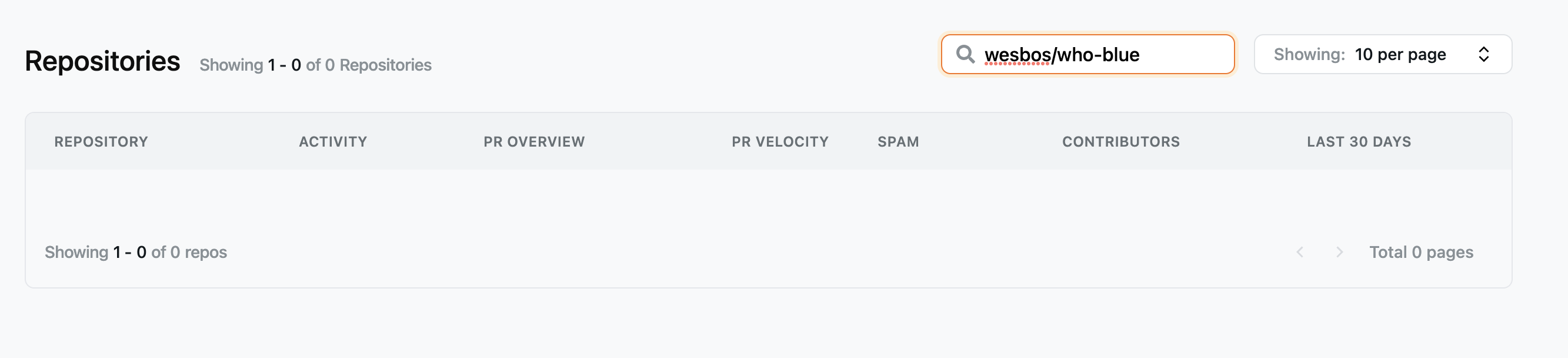The width and height of the screenshot is (1568, 358).
Task: Sort by the REPOSITORY column header
Action: [101, 141]
